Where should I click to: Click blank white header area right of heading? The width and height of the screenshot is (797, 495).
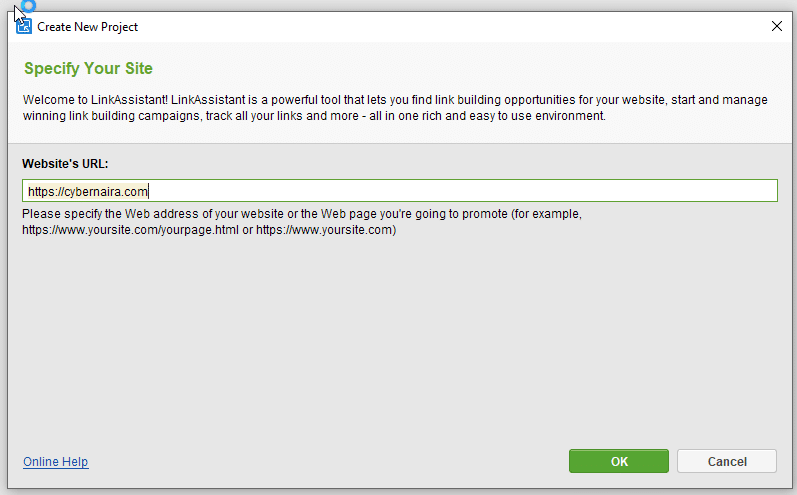500,69
